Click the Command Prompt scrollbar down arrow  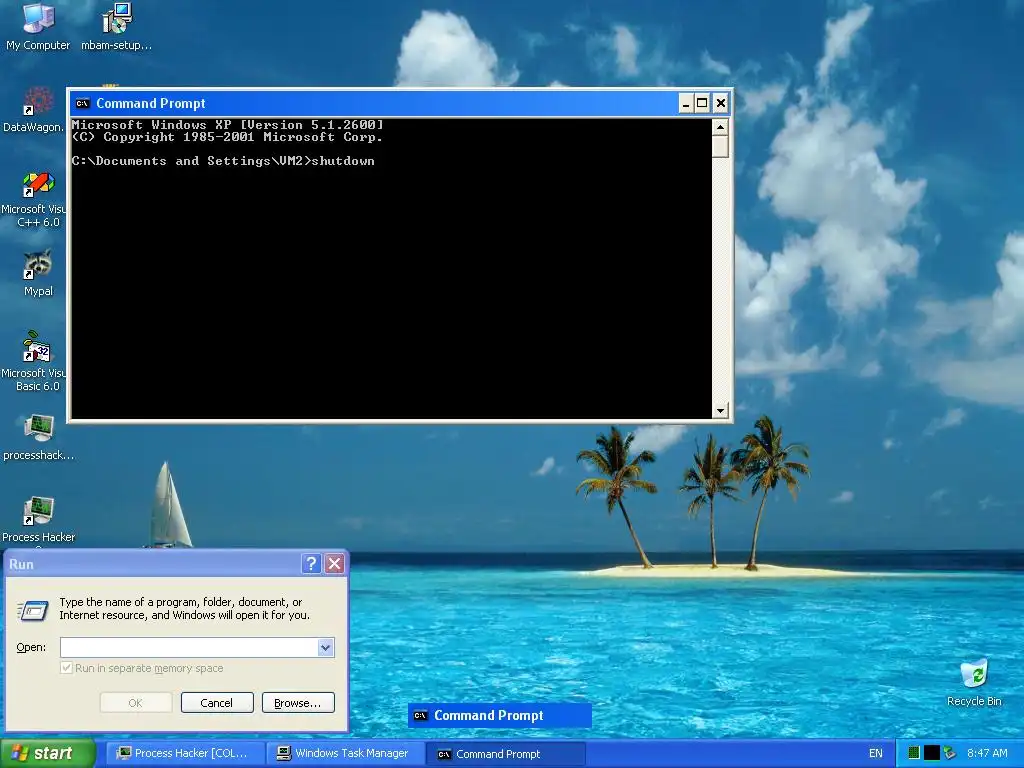(720, 410)
